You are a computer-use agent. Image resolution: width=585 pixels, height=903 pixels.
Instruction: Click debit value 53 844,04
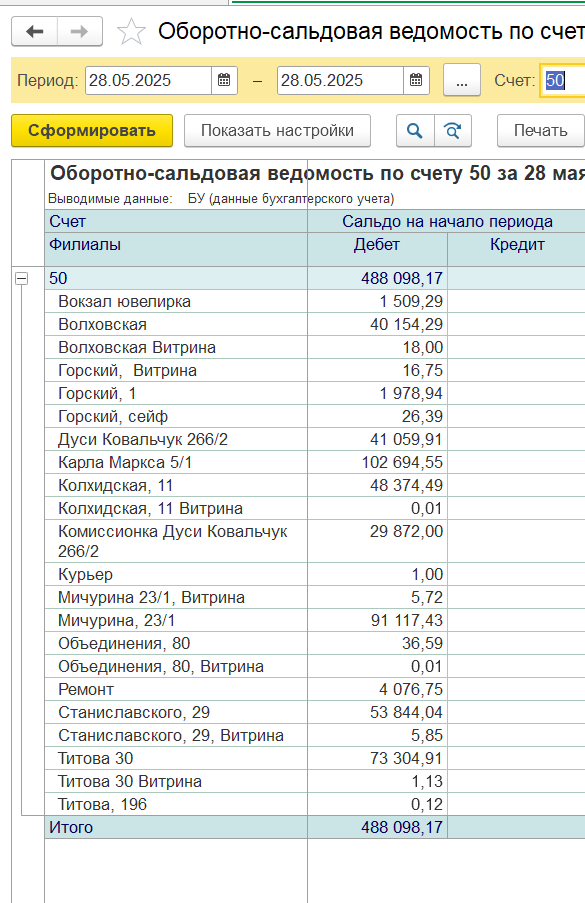pos(407,712)
